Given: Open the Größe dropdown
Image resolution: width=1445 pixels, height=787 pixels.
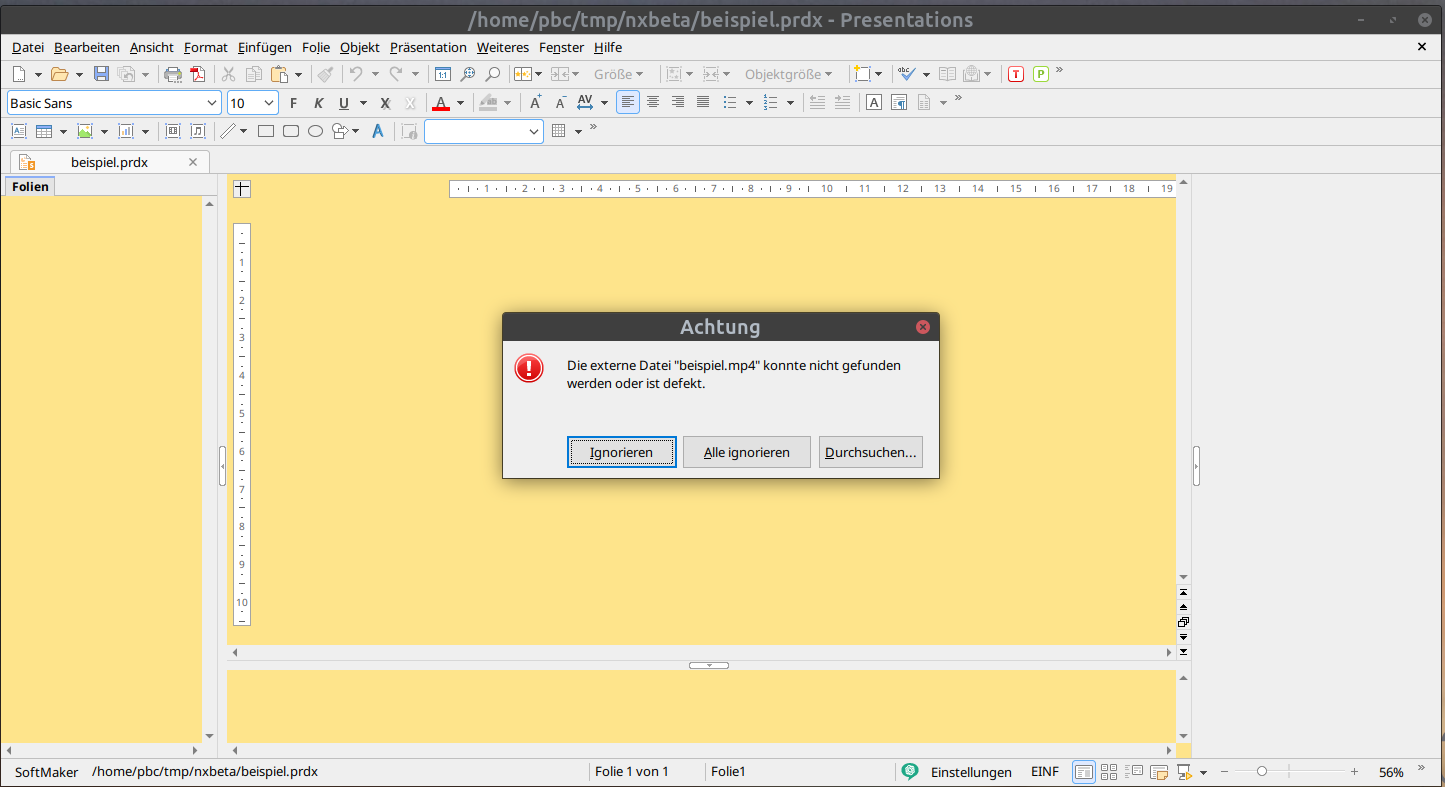Looking at the screenshot, I should coord(618,74).
